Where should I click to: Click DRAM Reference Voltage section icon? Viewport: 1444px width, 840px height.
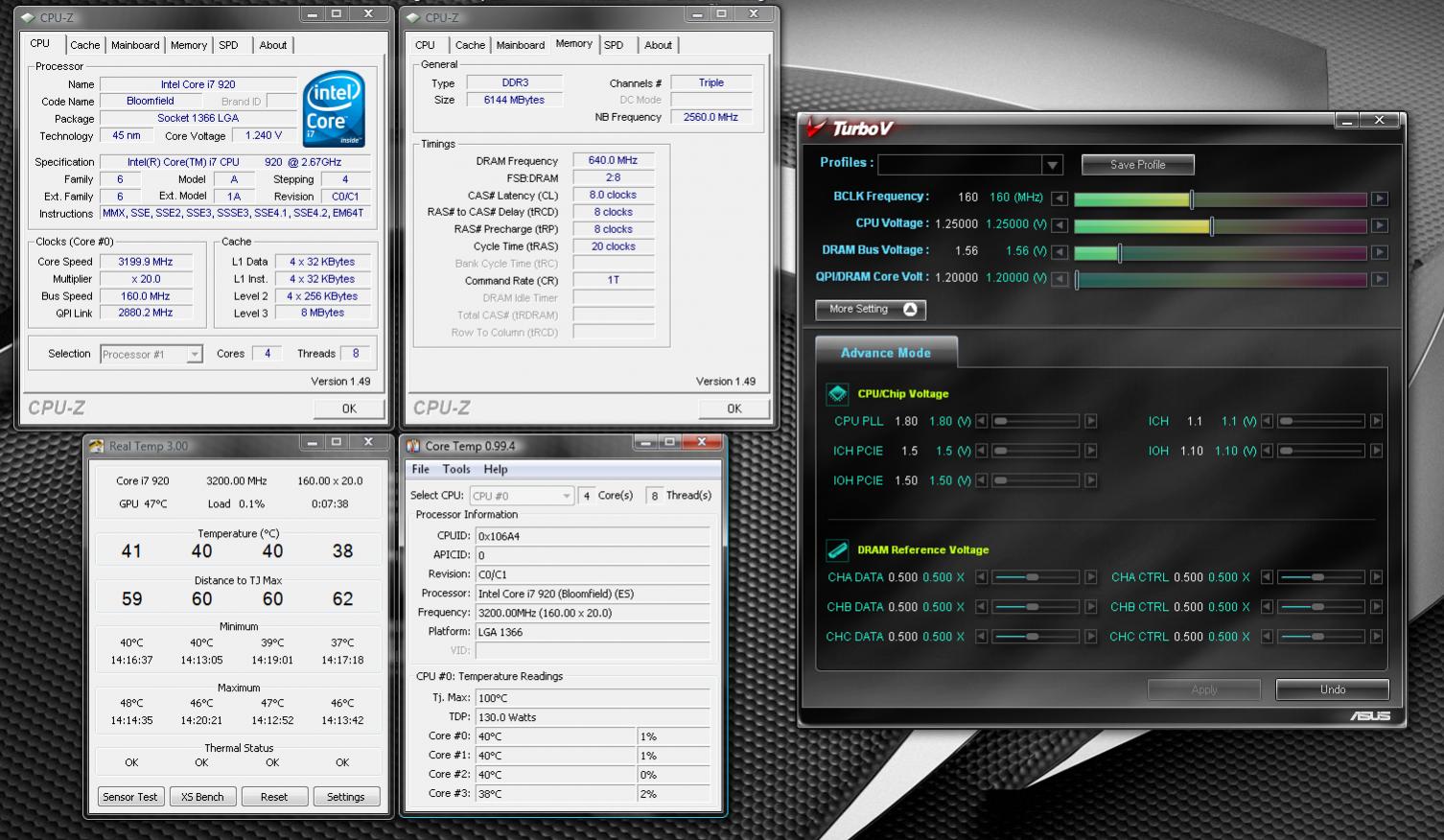click(837, 549)
